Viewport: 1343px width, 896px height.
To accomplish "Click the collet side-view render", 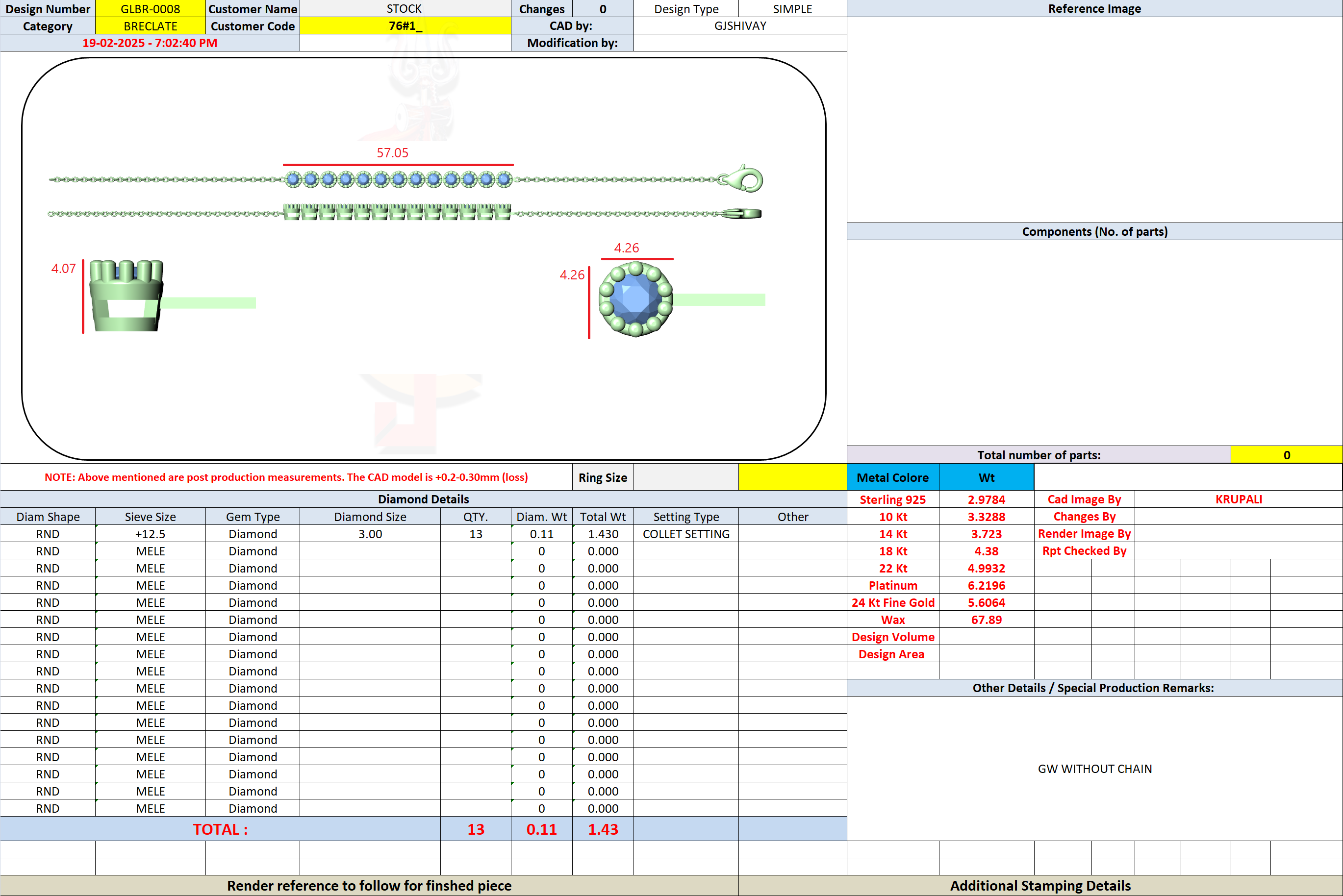I will [x=127, y=296].
